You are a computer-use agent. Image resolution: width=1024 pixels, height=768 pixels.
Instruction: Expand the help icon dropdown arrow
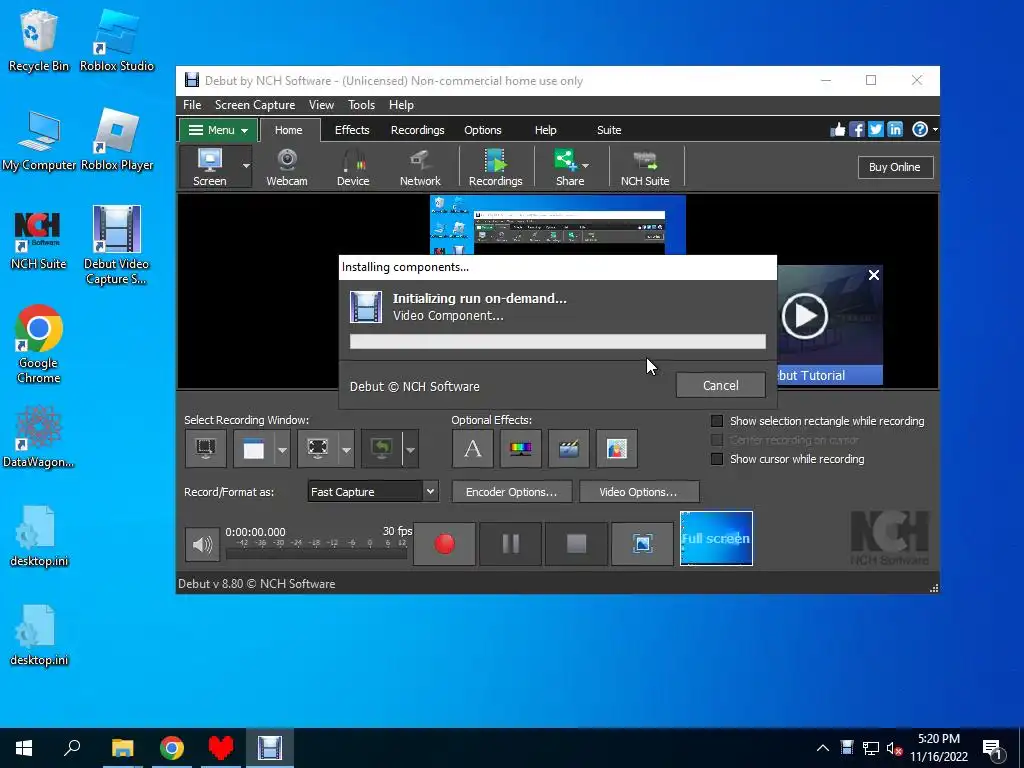click(935, 129)
